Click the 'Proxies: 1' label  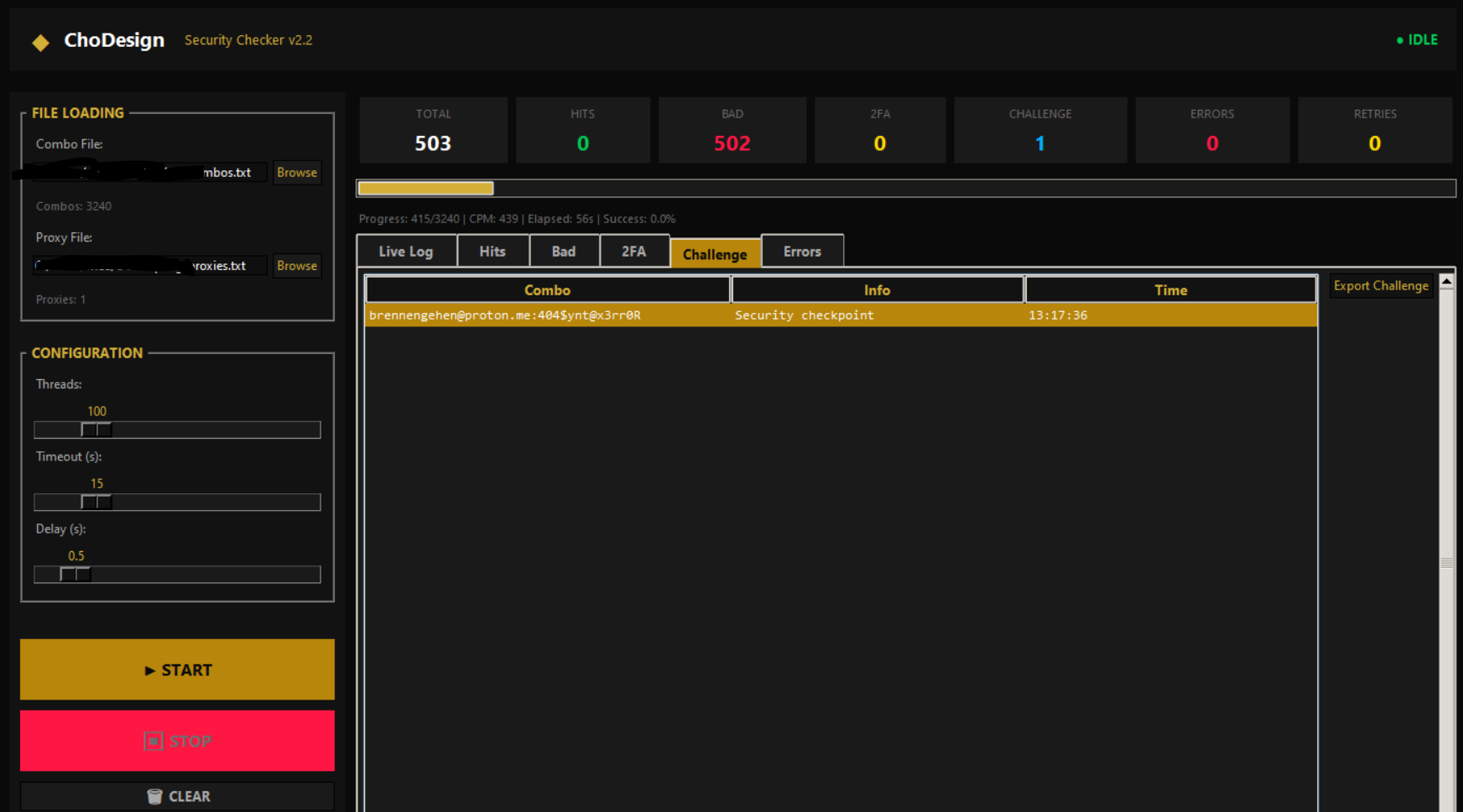(60, 299)
